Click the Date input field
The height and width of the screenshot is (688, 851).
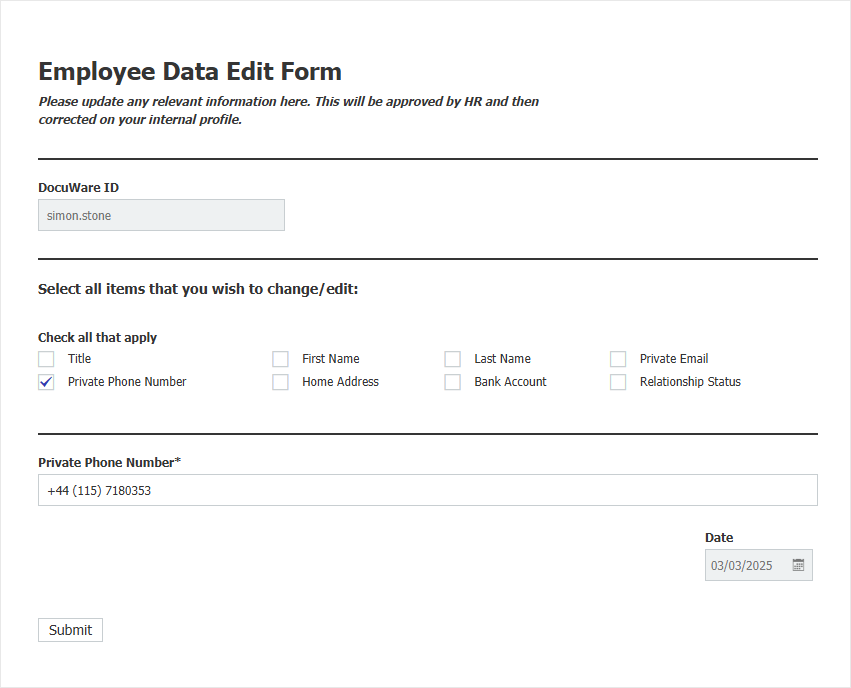pos(745,565)
